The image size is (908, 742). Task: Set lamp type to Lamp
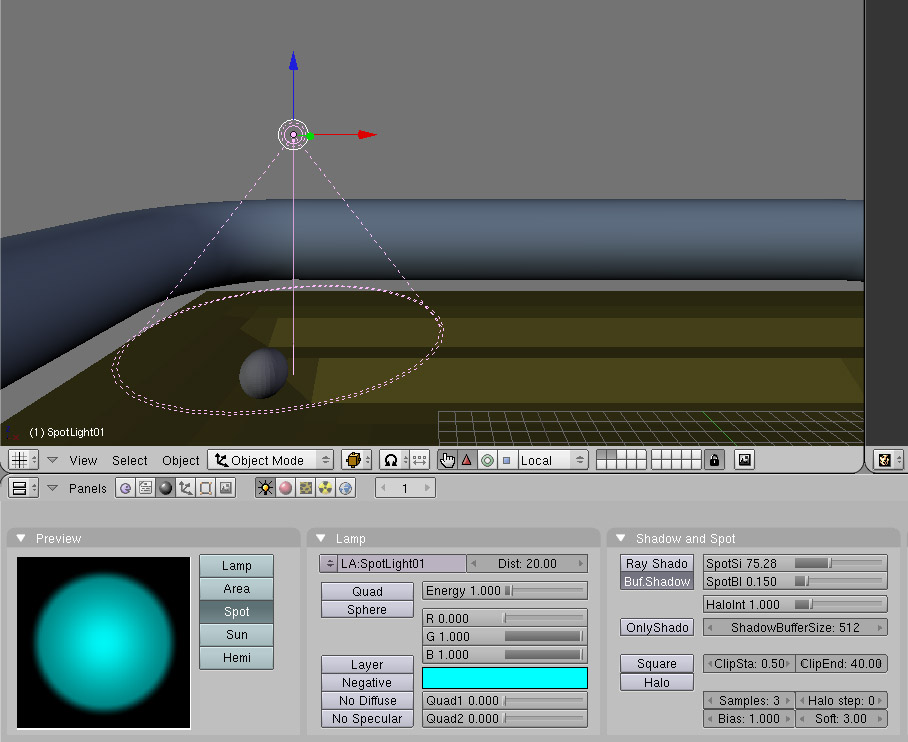pos(236,565)
